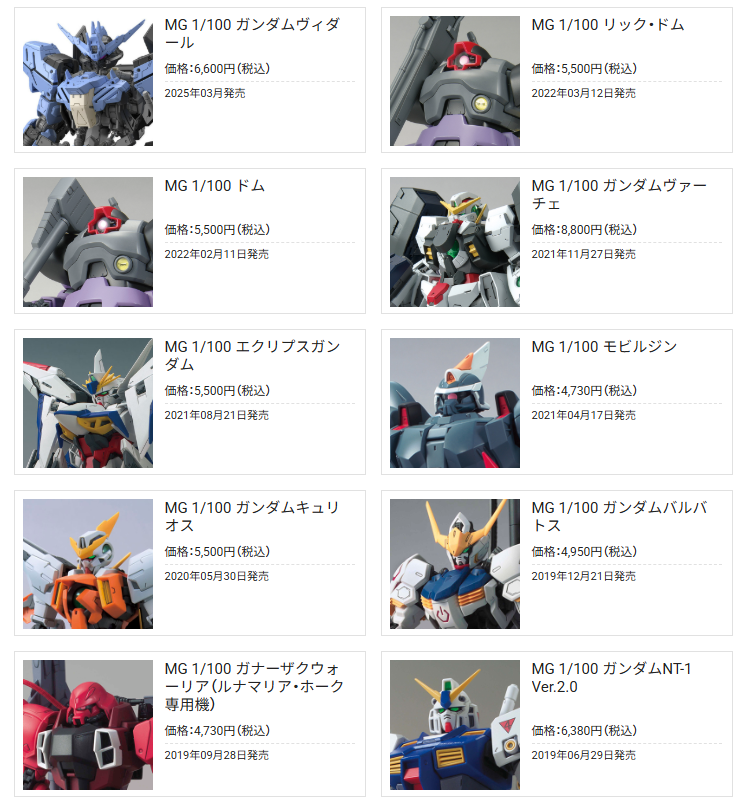Open the red ガナーザクウォーリア thumbnail
The image size is (741, 806).
(x=88, y=725)
